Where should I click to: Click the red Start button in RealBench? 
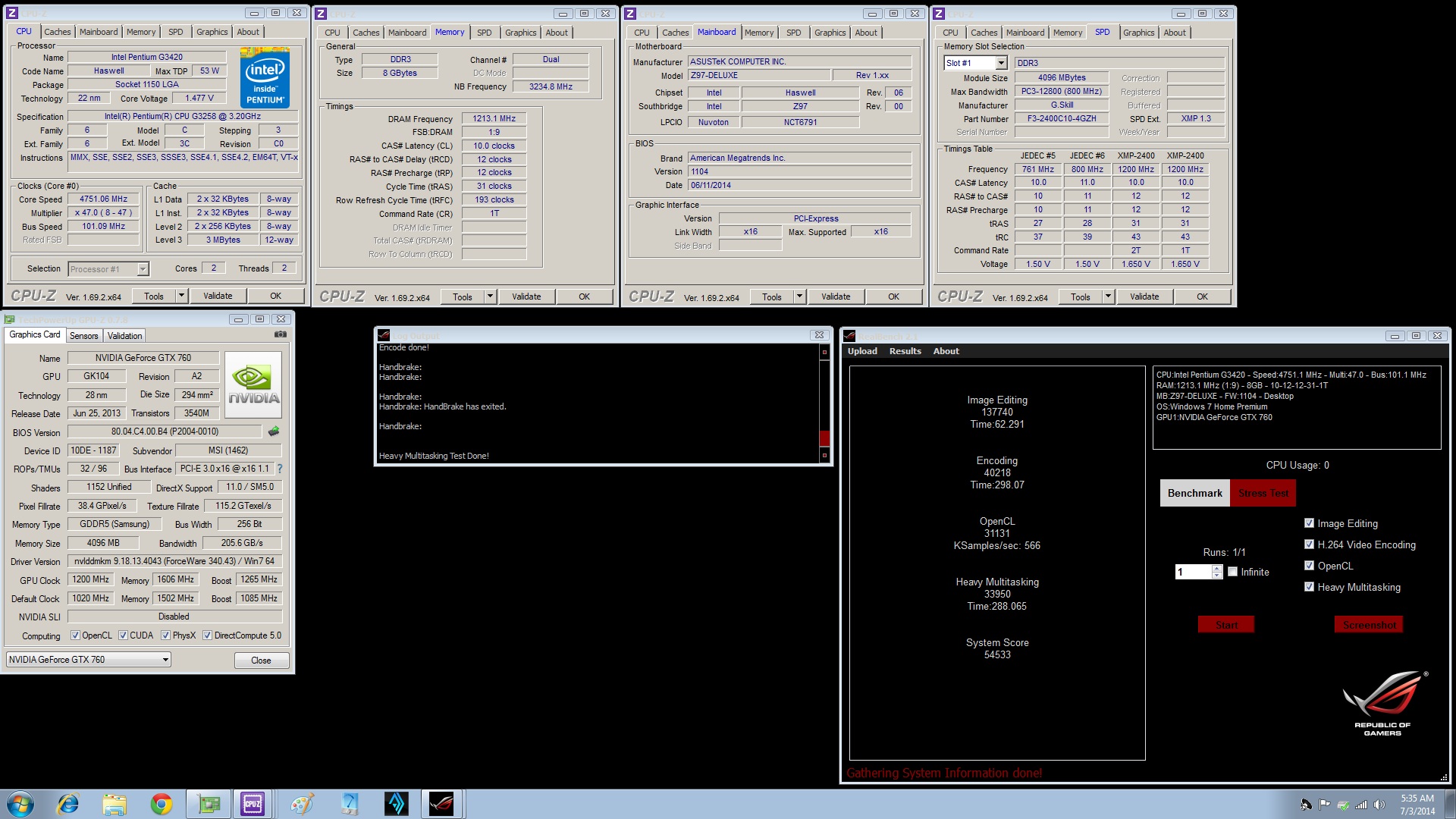coord(1226,625)
